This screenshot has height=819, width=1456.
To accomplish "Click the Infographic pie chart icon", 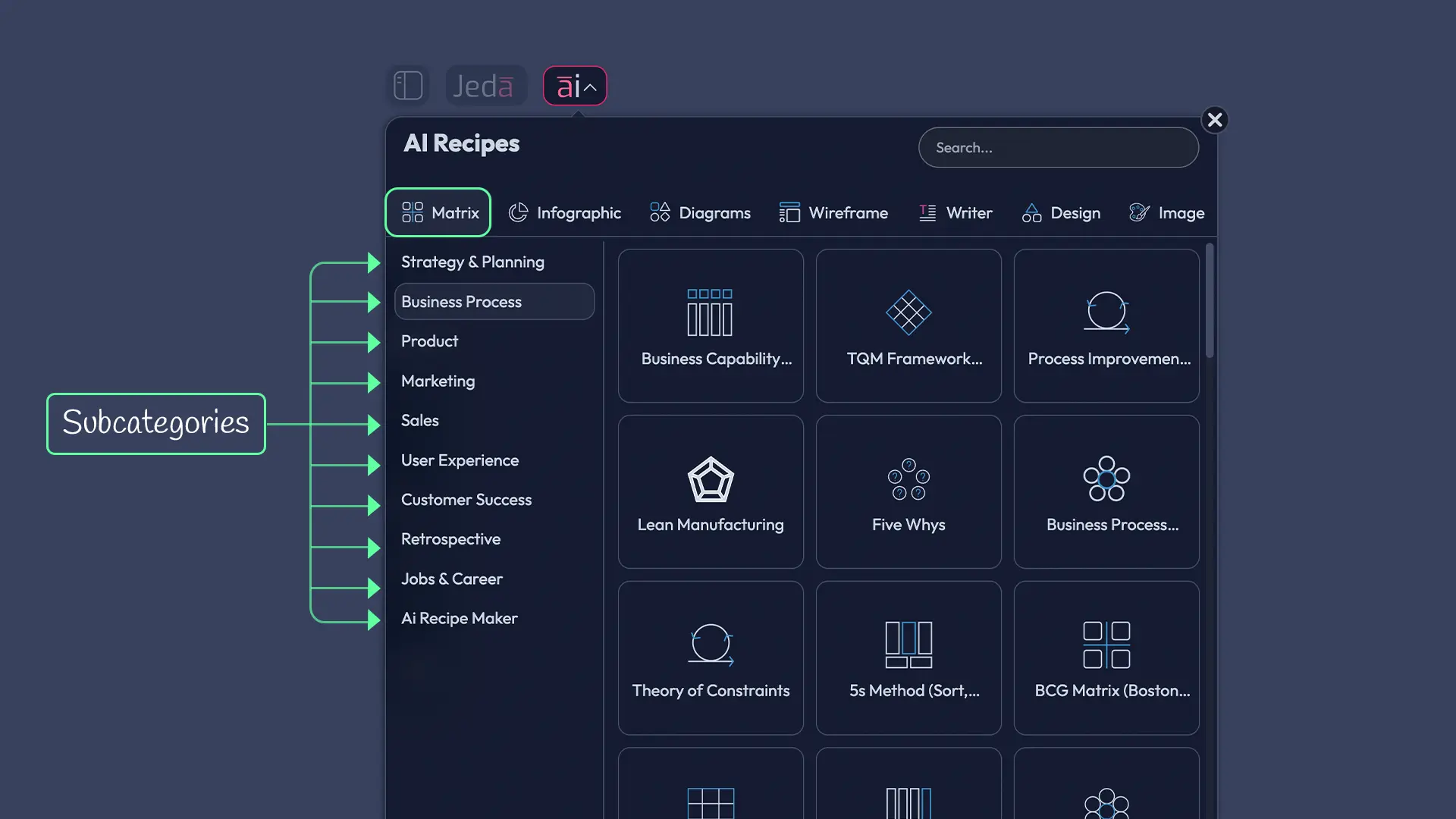I will tap(519, 212).
